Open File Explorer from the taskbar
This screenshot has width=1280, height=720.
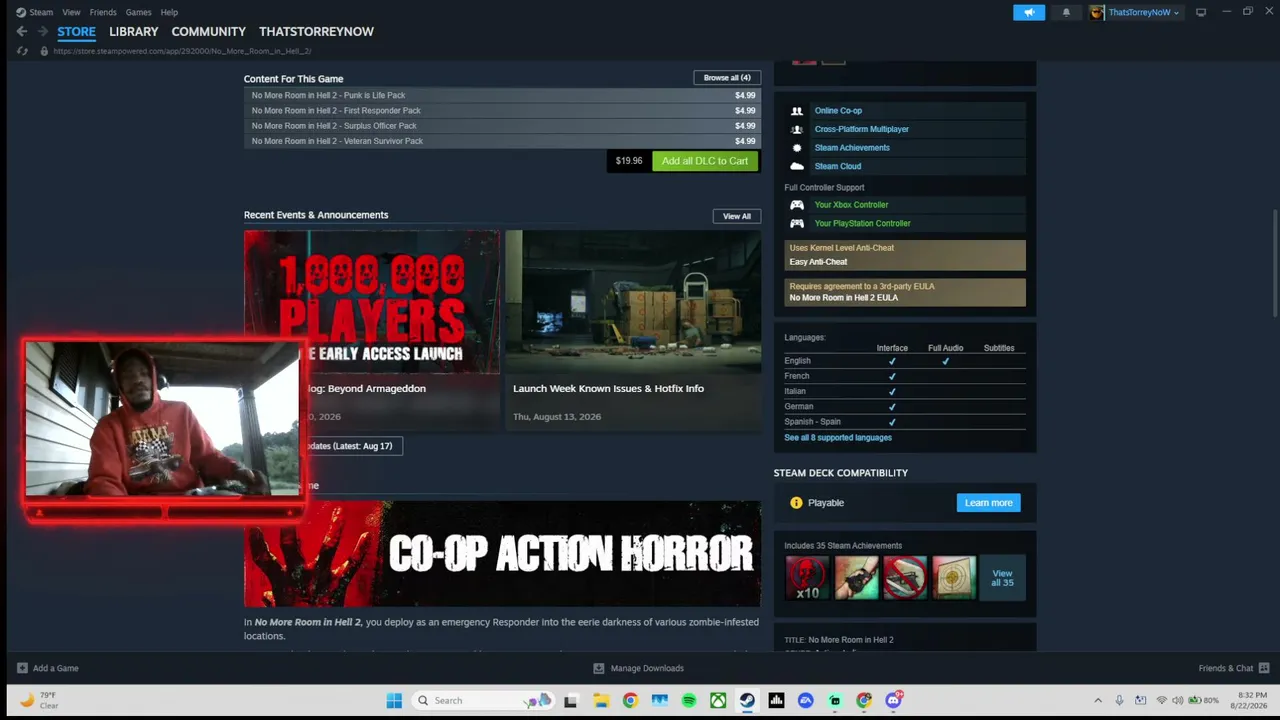pyautogui.click(x=600, y=700)
